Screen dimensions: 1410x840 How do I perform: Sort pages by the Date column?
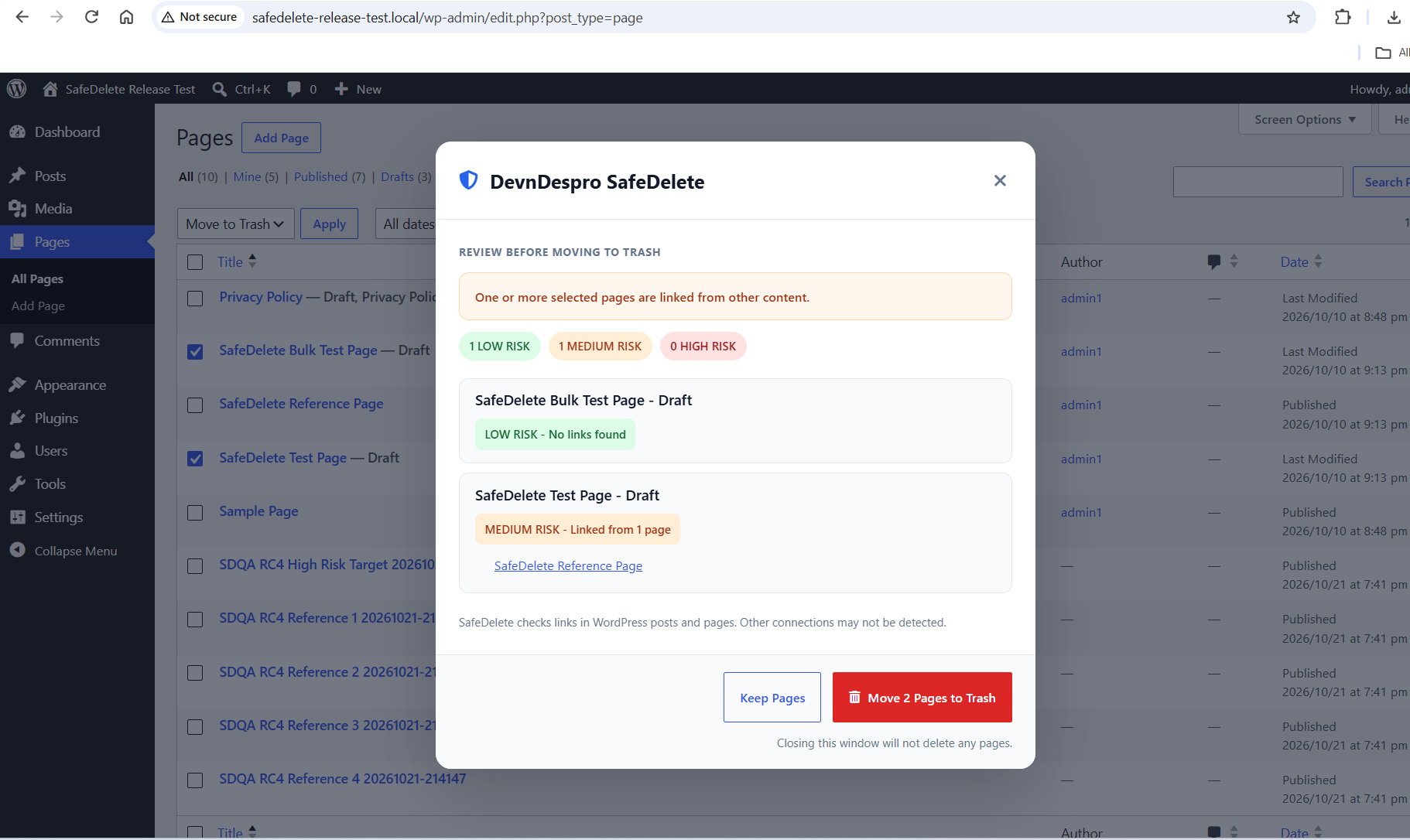coord(1301,262)
